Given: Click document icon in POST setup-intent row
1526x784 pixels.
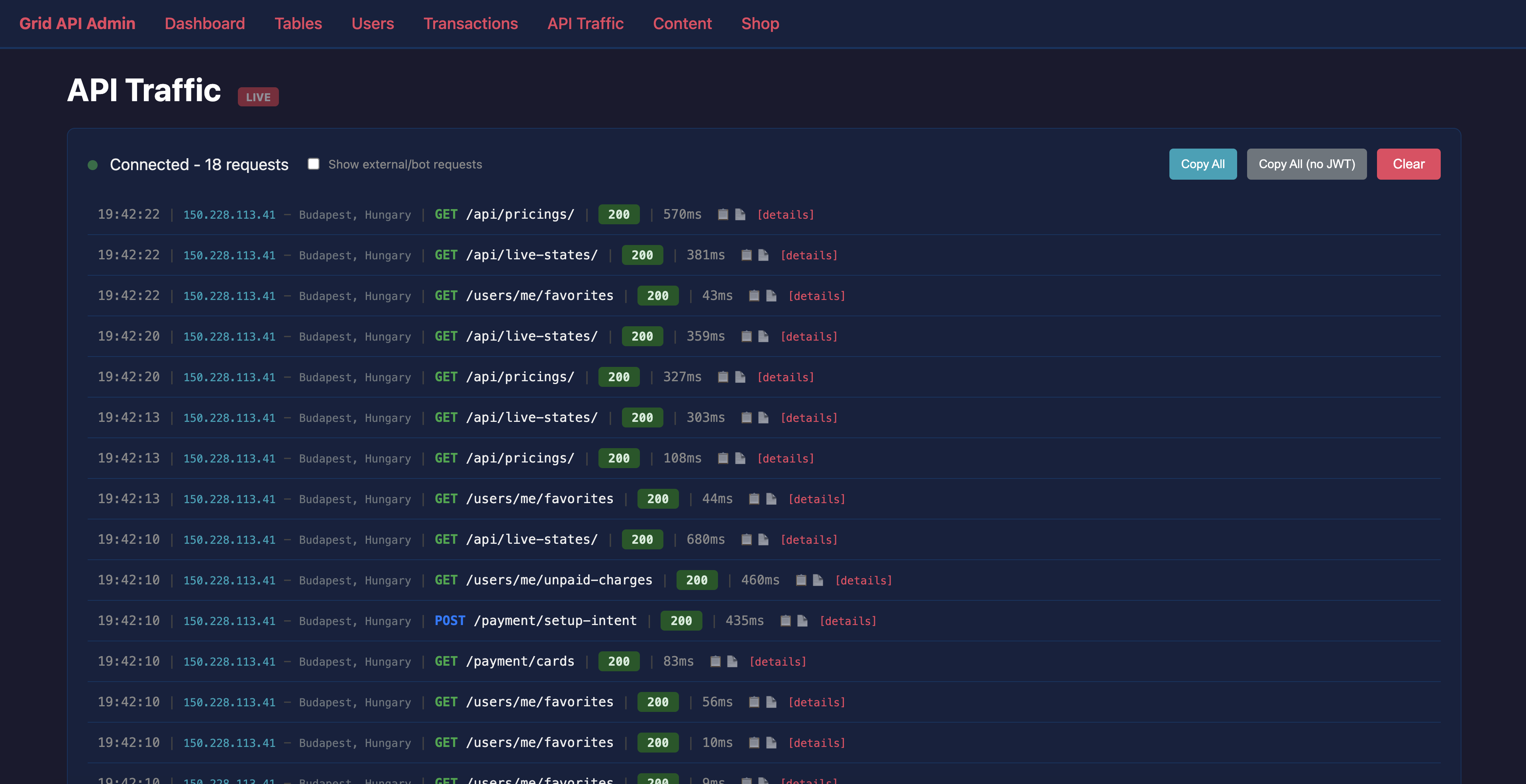Looking at the screenshot, I should pyautogui.click(x=803, y=621).
